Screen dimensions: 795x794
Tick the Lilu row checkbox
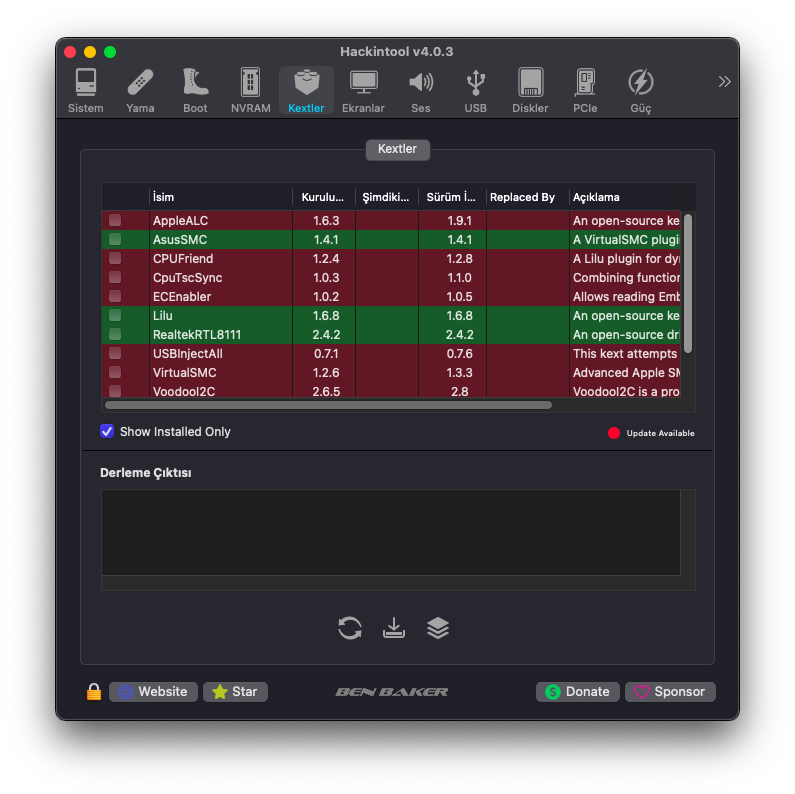[x=115, y=316]
